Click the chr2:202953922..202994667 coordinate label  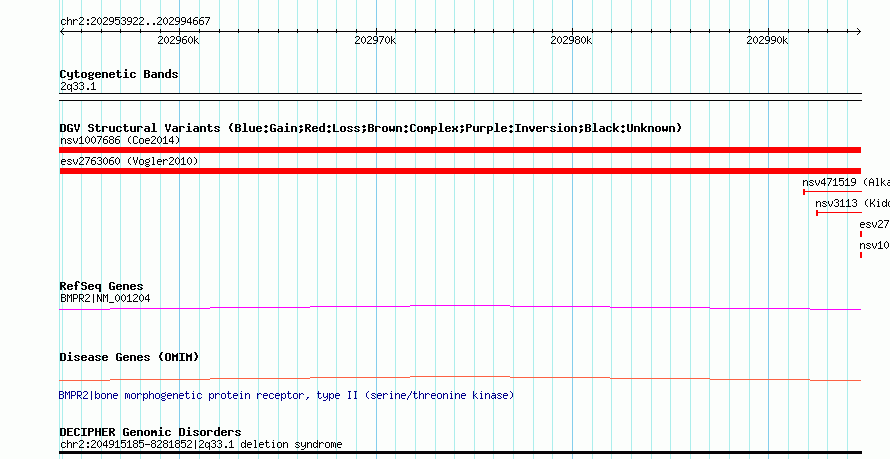pyautogui.click(x=135, y=22)
